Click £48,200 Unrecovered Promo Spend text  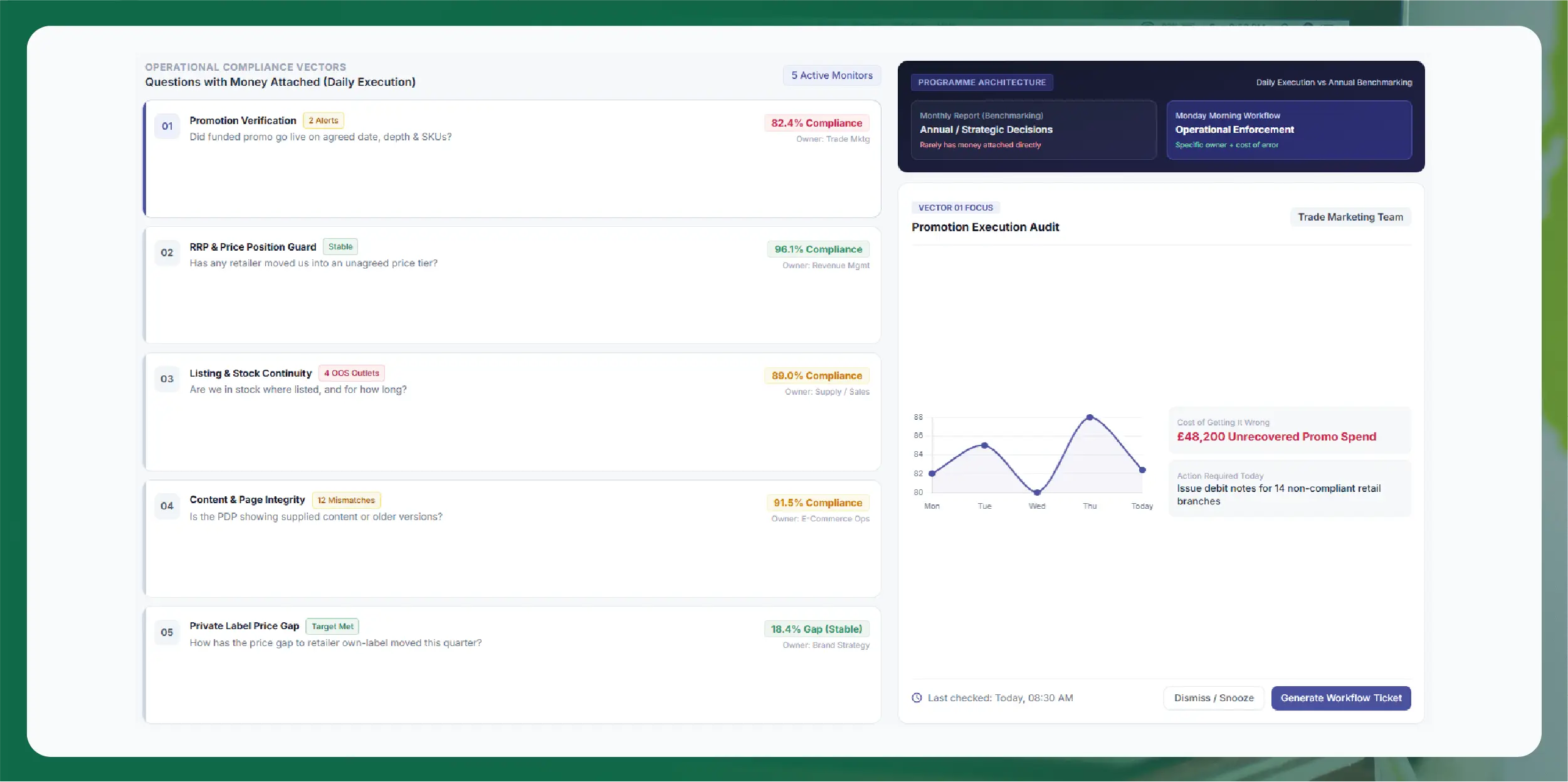coord(1276,437)
